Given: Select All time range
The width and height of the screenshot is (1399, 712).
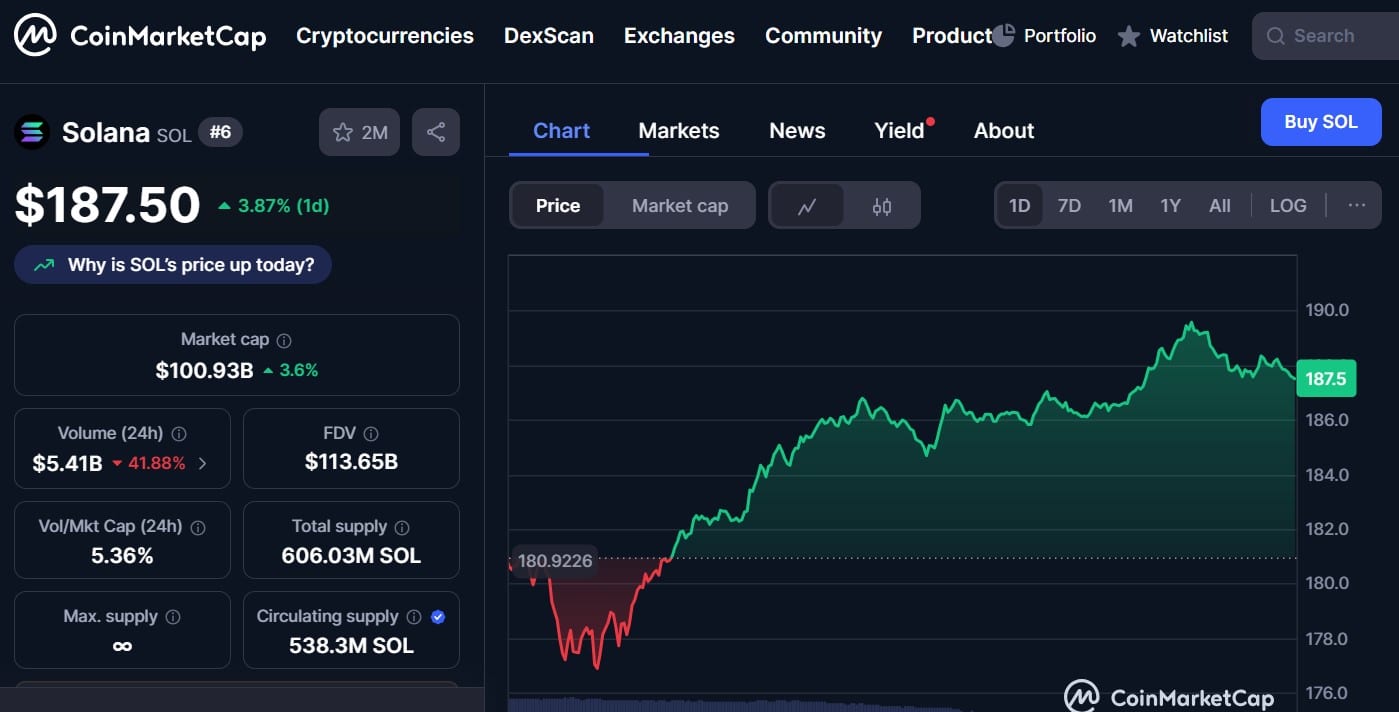Looking at the screenshot, I should click(x=1220, y=205).
